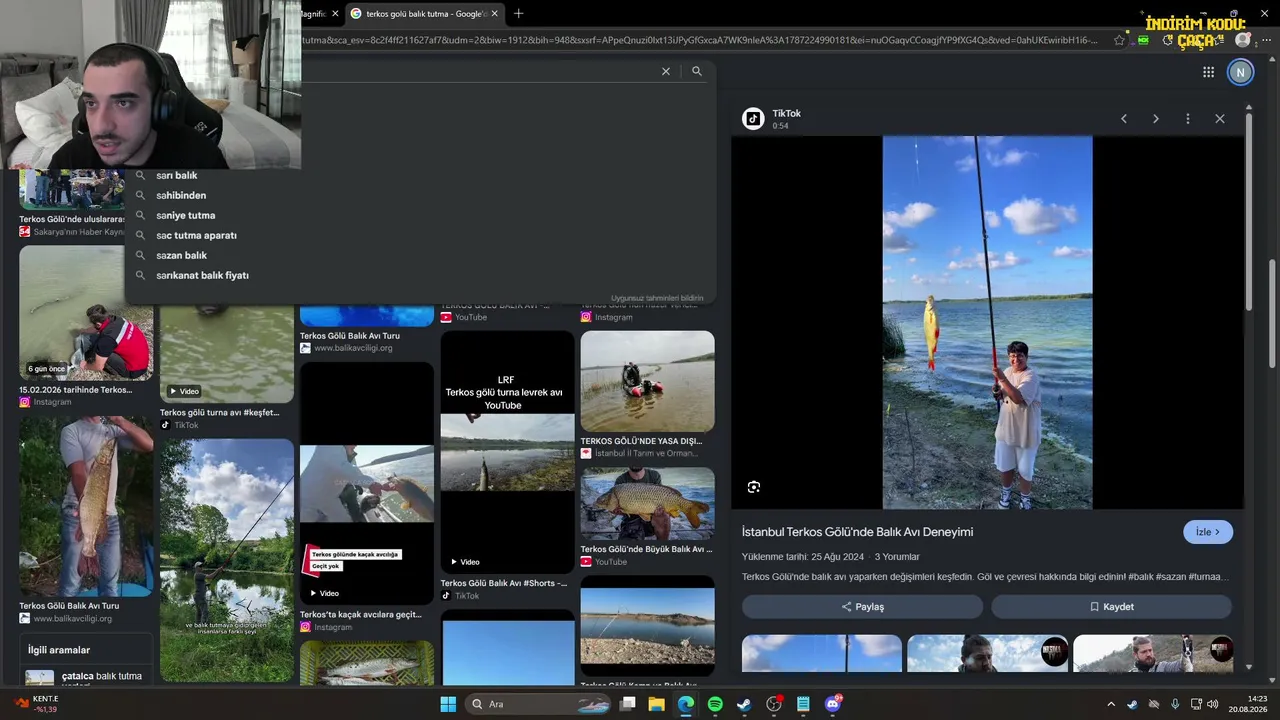Close the first browser tab

(335, 14)
